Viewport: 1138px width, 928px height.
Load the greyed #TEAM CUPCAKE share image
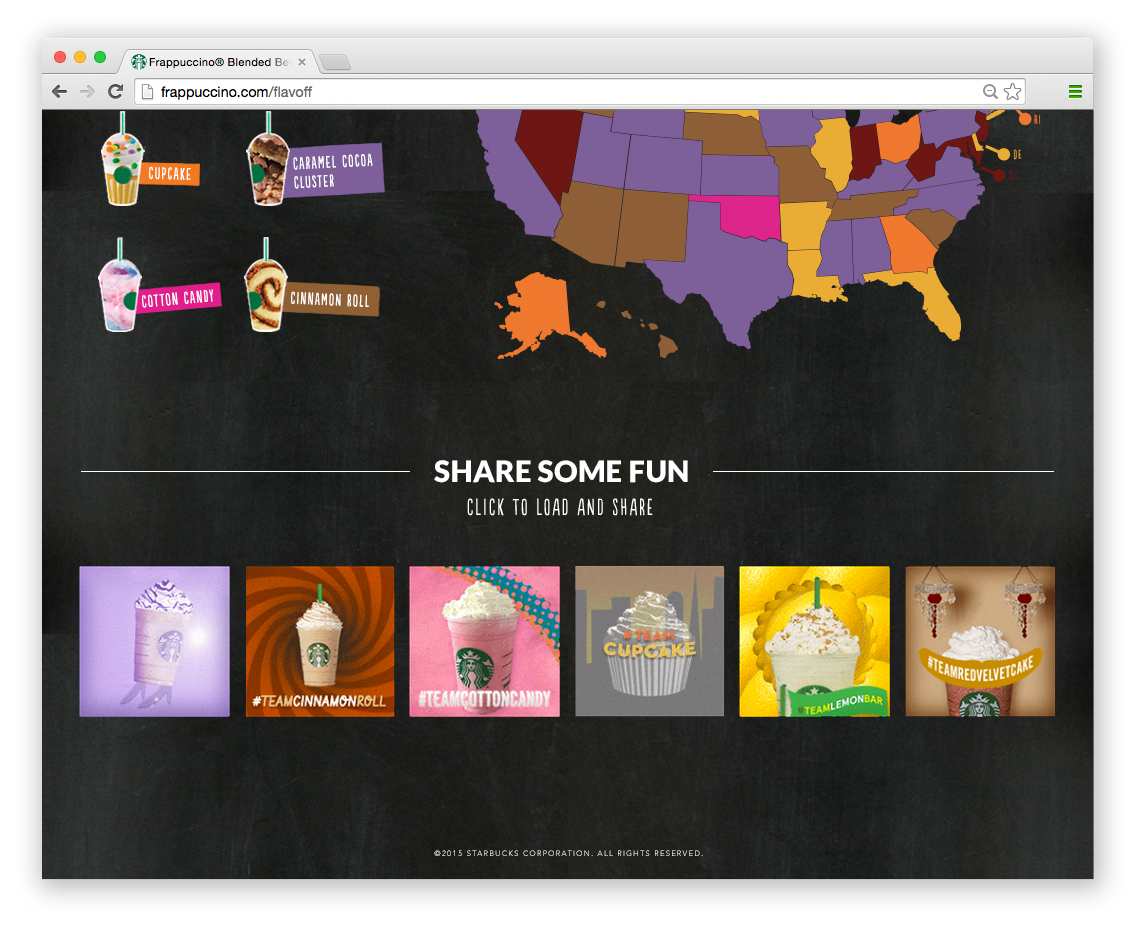click(x=650, y=641)
